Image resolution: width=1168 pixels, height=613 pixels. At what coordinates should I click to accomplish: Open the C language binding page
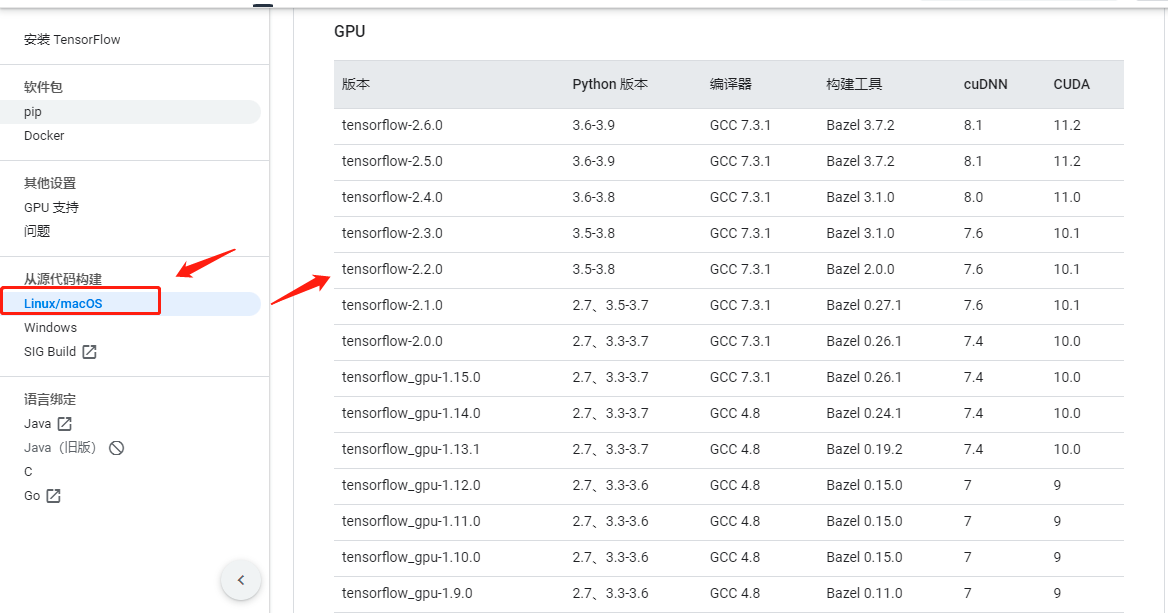click(28, 471)
